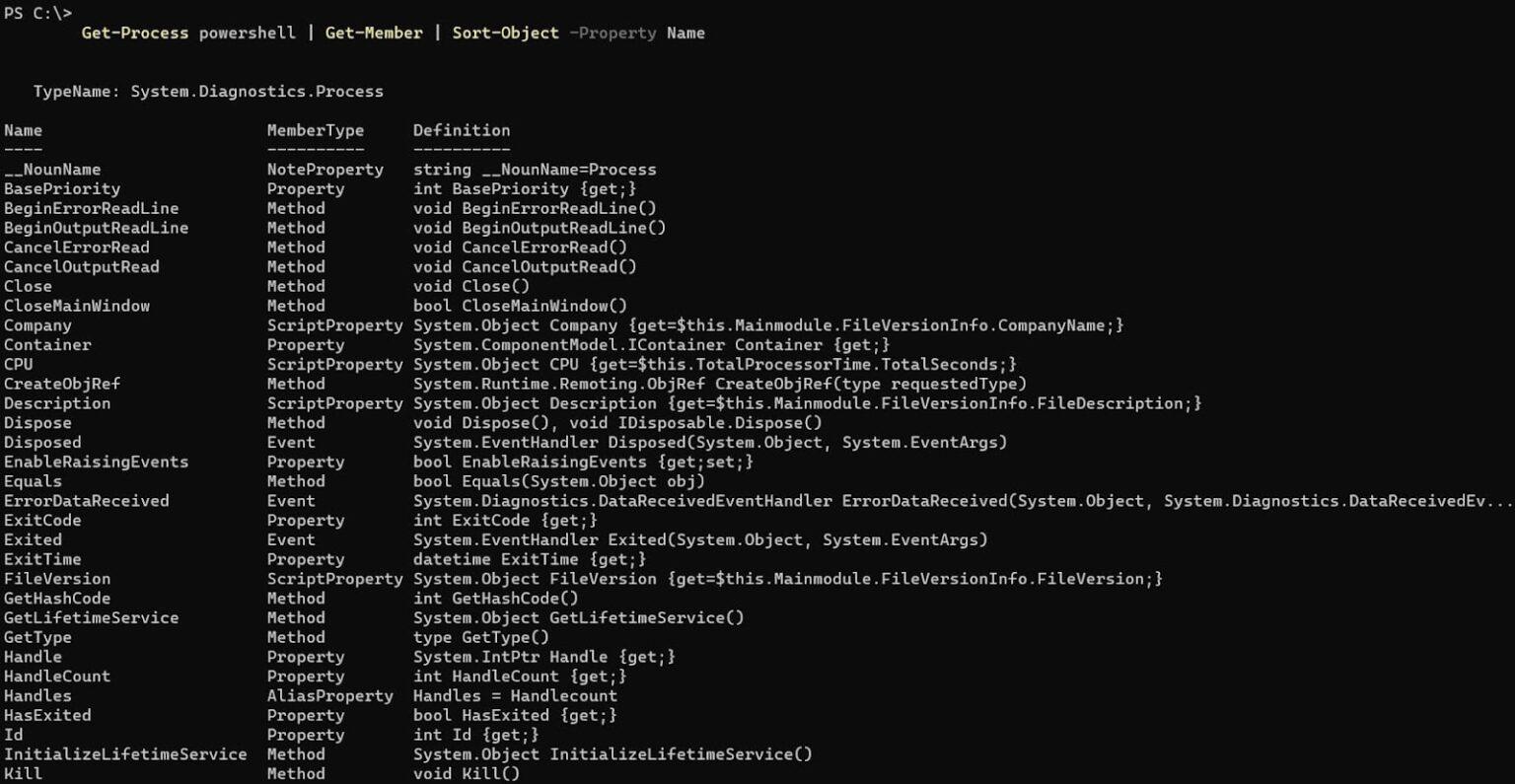Click AliasProperty in the Handles row
The height and width of the screenshot is (784, 1515).
click(329, 695)
